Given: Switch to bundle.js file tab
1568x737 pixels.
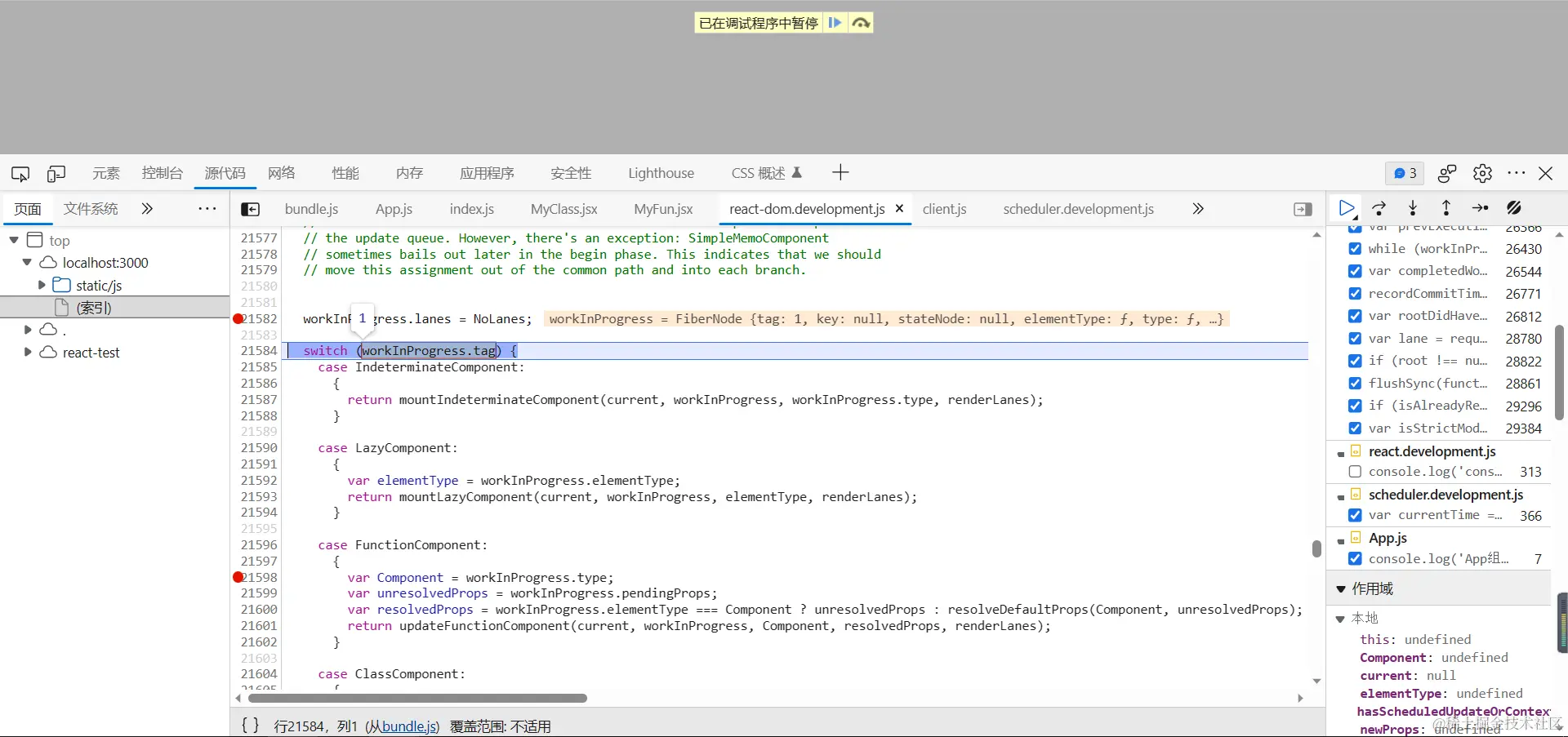Looking at the screenshot, I should point(311,209).
